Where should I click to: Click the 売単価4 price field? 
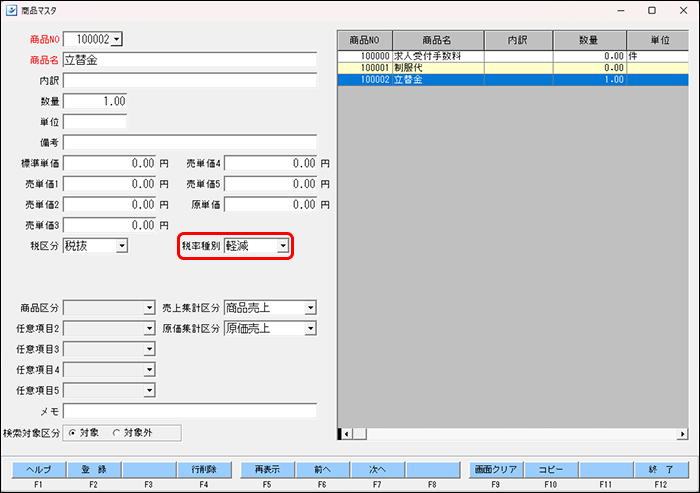tap(271, 163)
